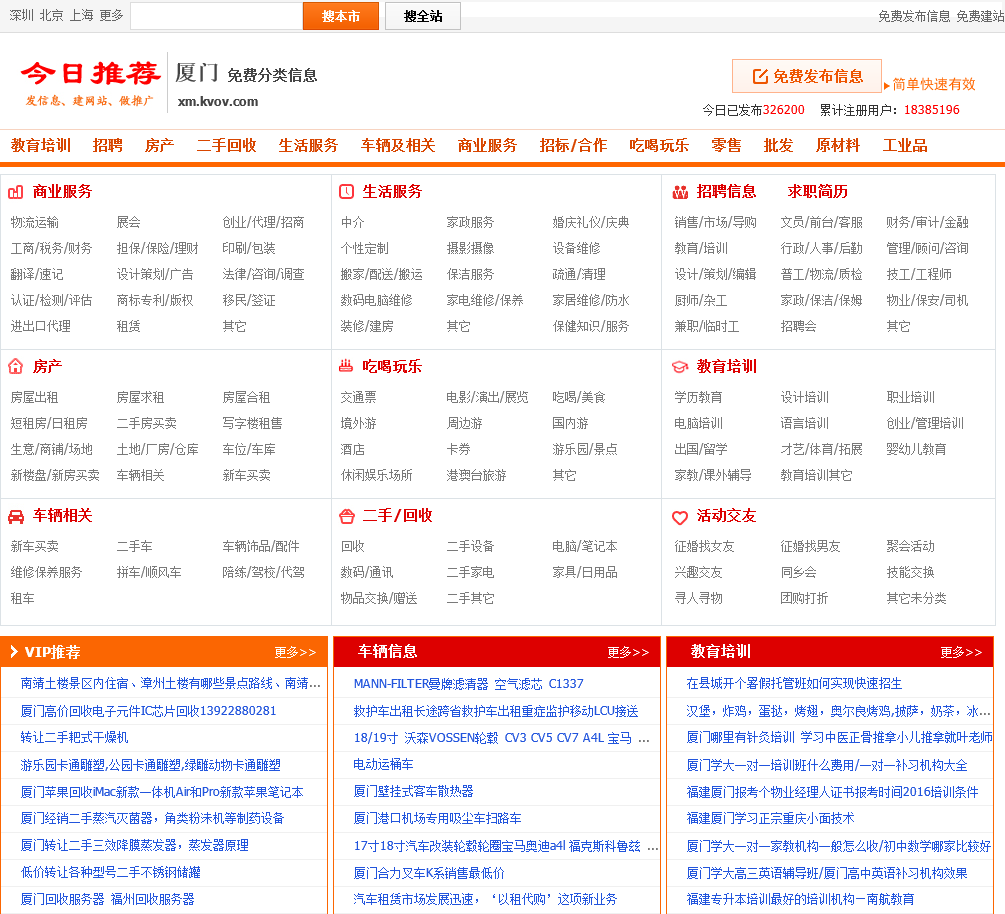Open listing 在县城开个暑假托管班如何实现快速招生
This screenshot has height=914, width=1005.
point(794,684)
